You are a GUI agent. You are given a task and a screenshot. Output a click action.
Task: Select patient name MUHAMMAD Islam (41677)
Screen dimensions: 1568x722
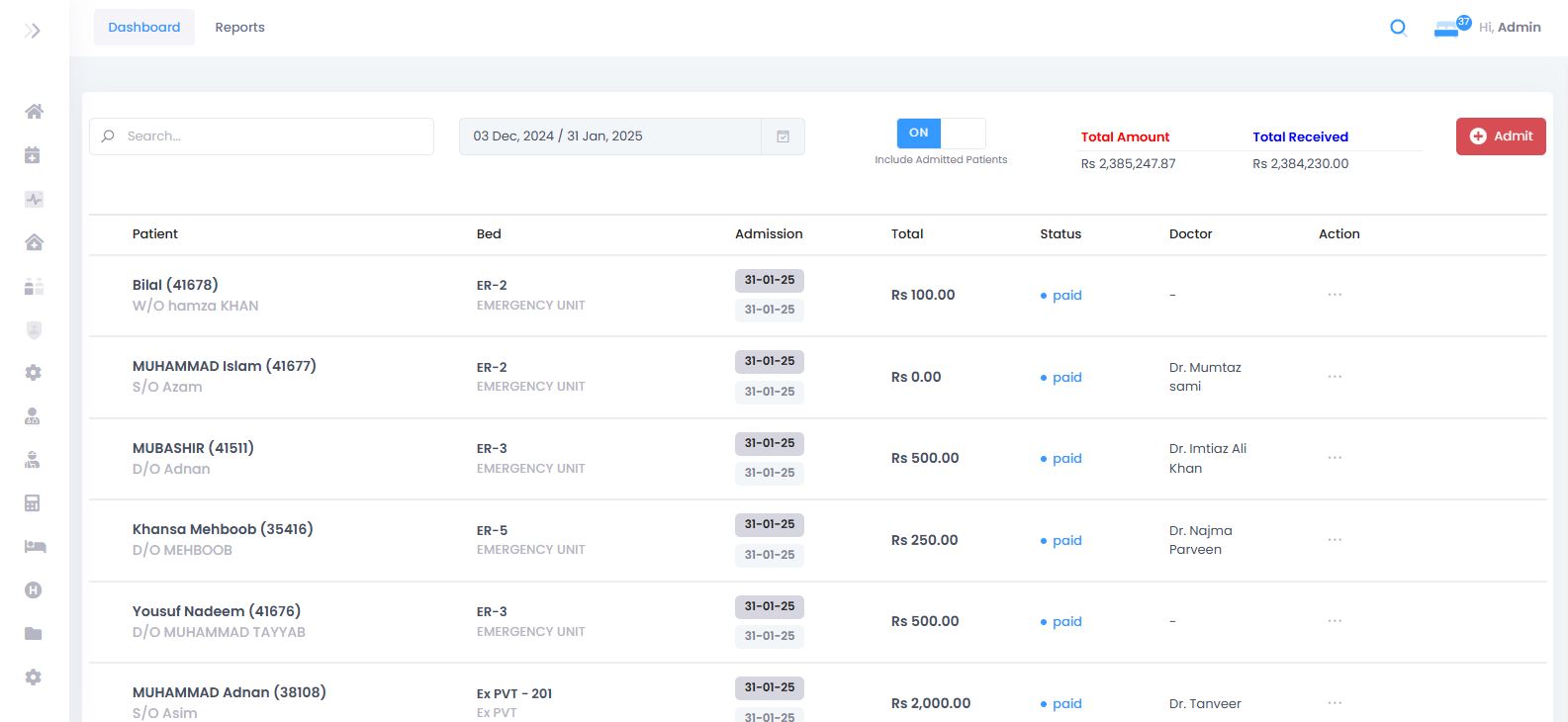[x=225, y=366]
